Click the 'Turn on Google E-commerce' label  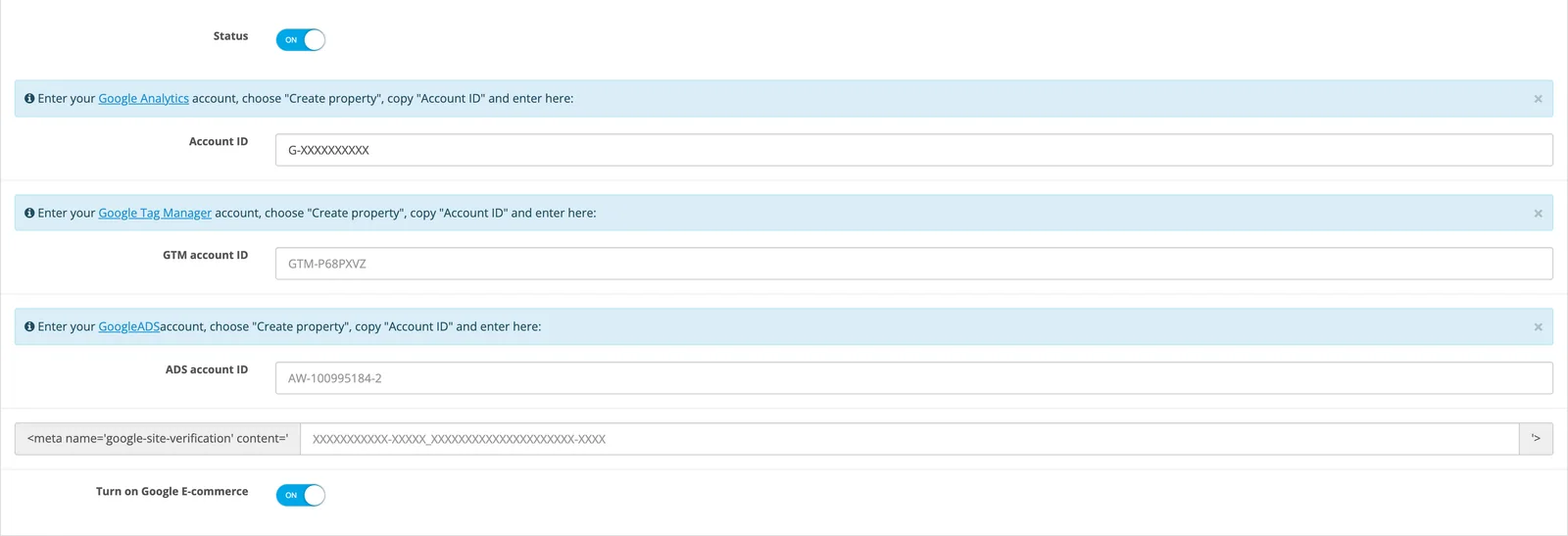(x=172, y=492)
